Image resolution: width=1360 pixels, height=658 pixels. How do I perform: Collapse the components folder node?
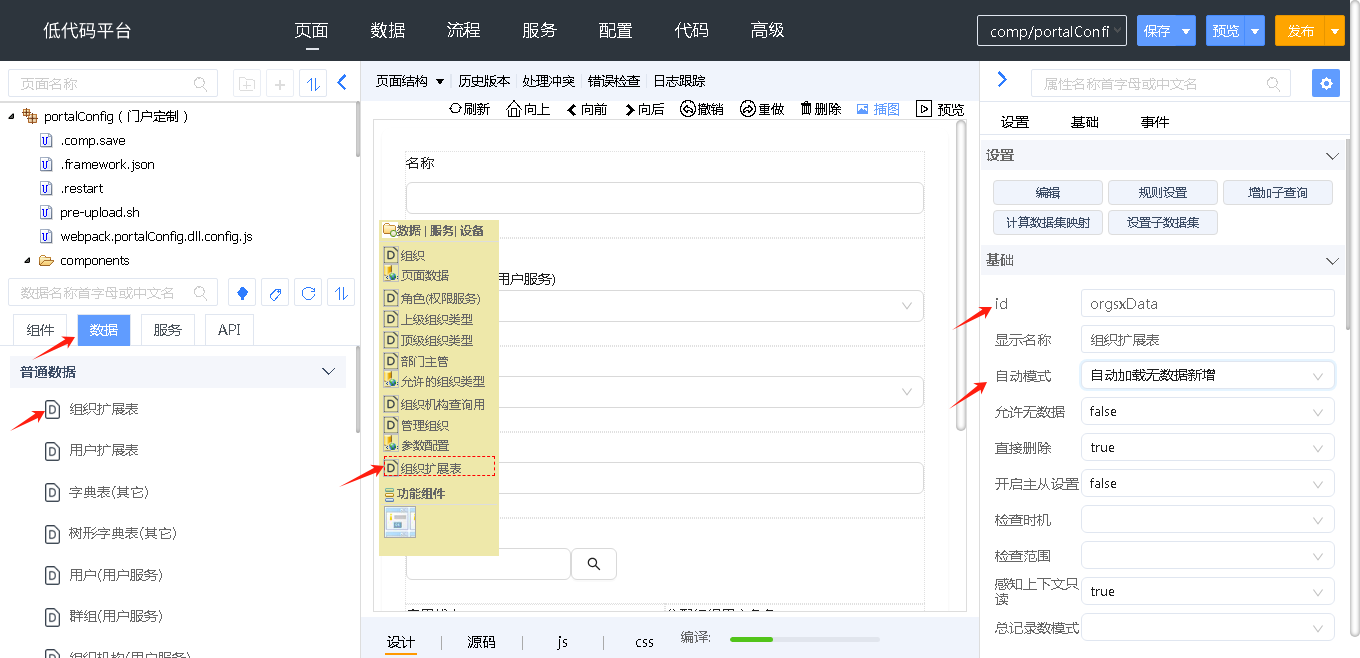pos(27,260)
